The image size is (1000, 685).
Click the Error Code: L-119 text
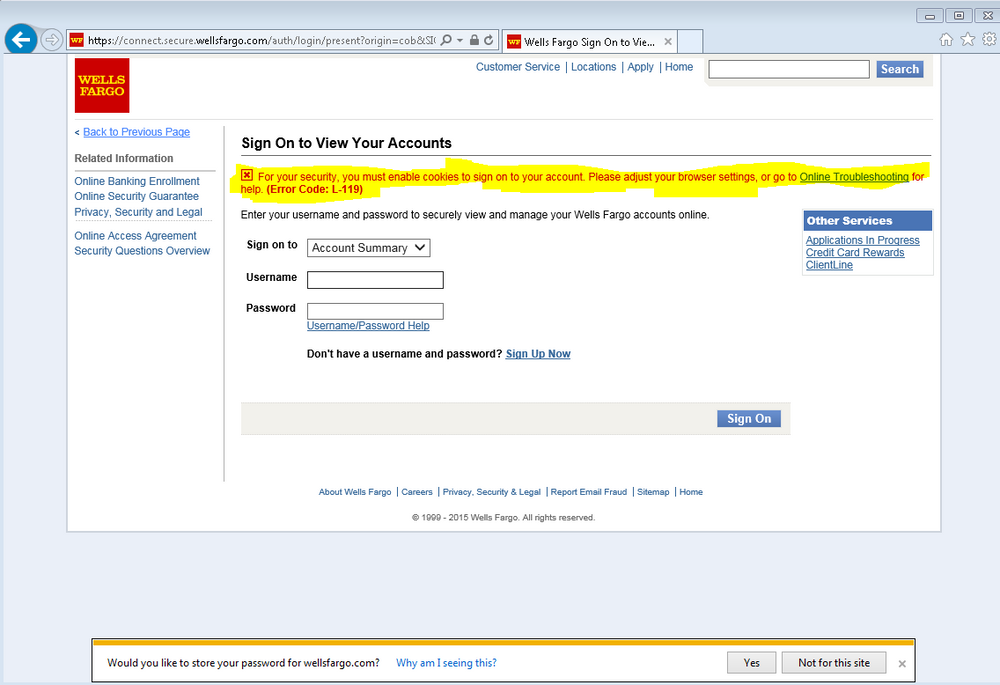click(x=314, y=189)
